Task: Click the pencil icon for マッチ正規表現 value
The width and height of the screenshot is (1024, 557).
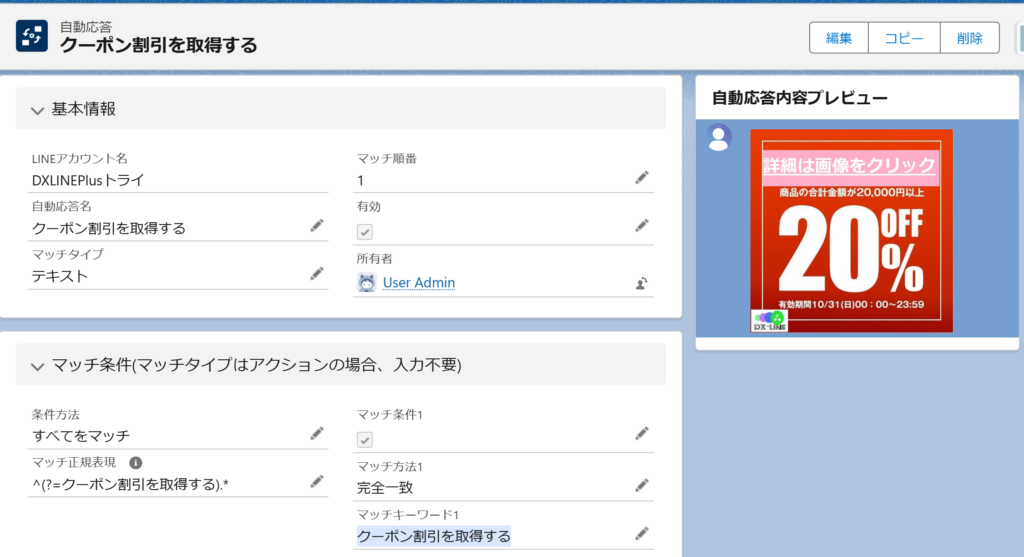Action: coord(317,481)
